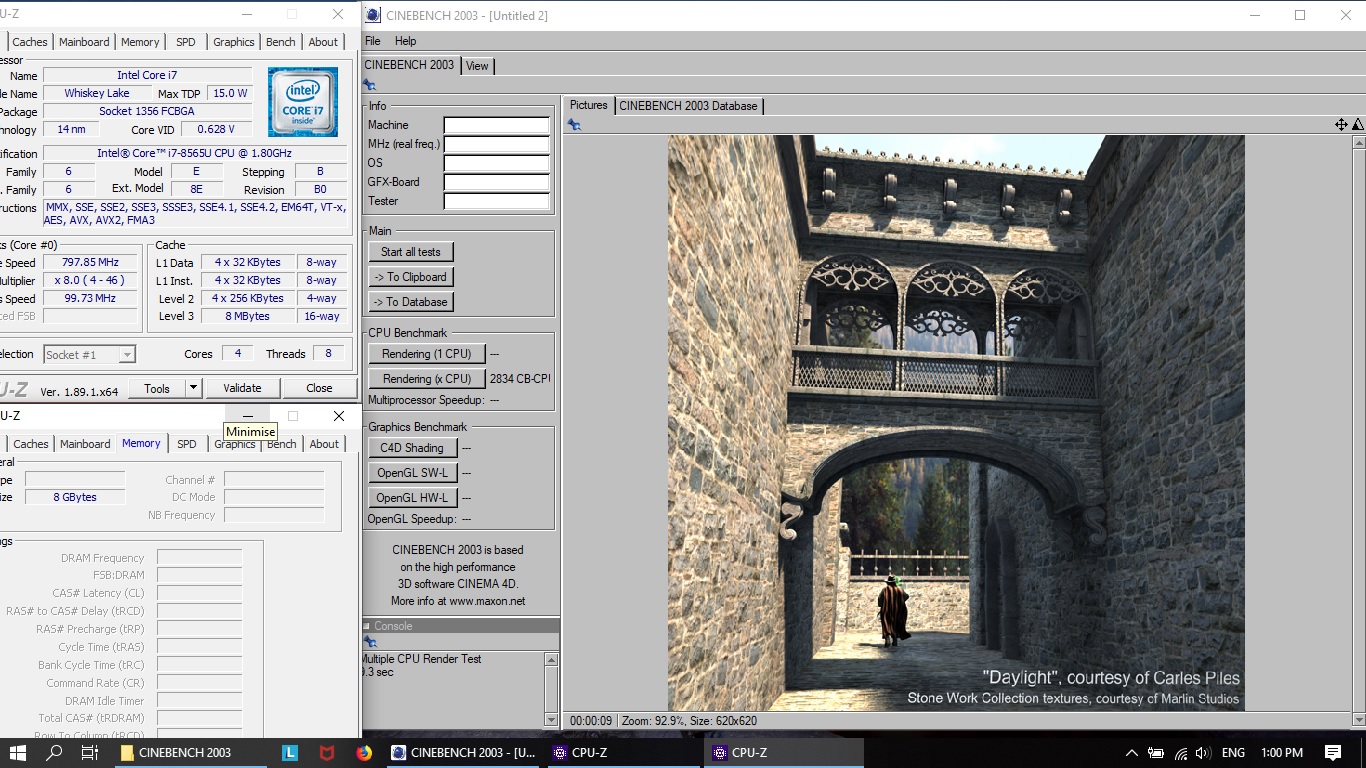1366x768 pixels.
Task: Select the zoom triangle icon above the picture
Action: click(1358, 125)
